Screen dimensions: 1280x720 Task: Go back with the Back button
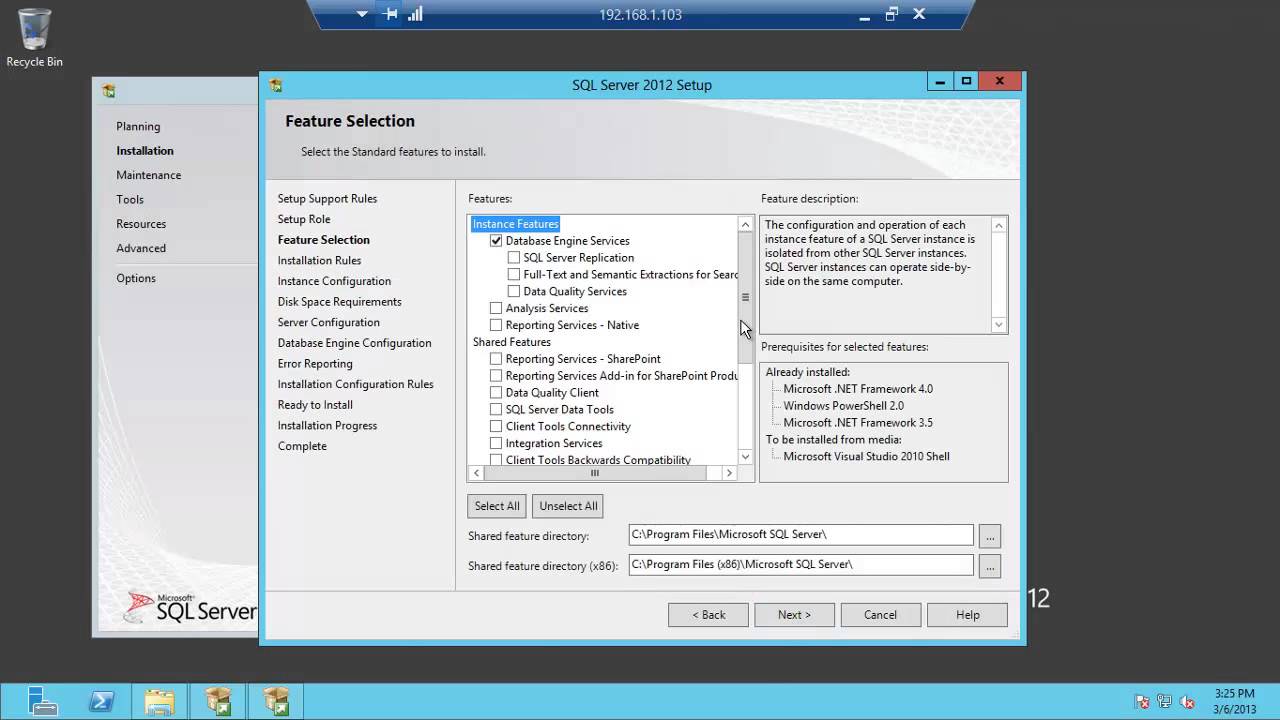pos(708,615)
